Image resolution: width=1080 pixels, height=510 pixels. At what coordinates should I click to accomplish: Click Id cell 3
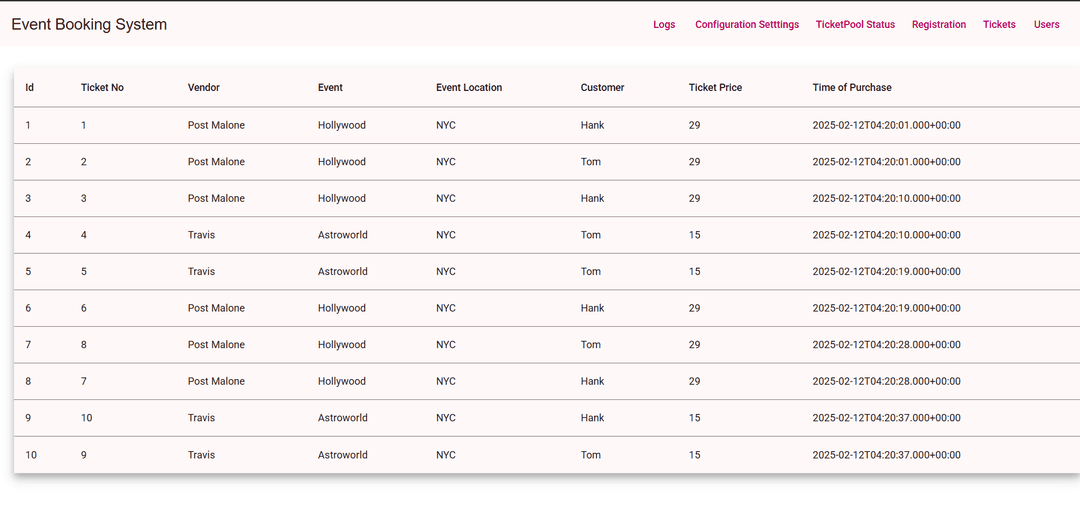click(28, 198)
